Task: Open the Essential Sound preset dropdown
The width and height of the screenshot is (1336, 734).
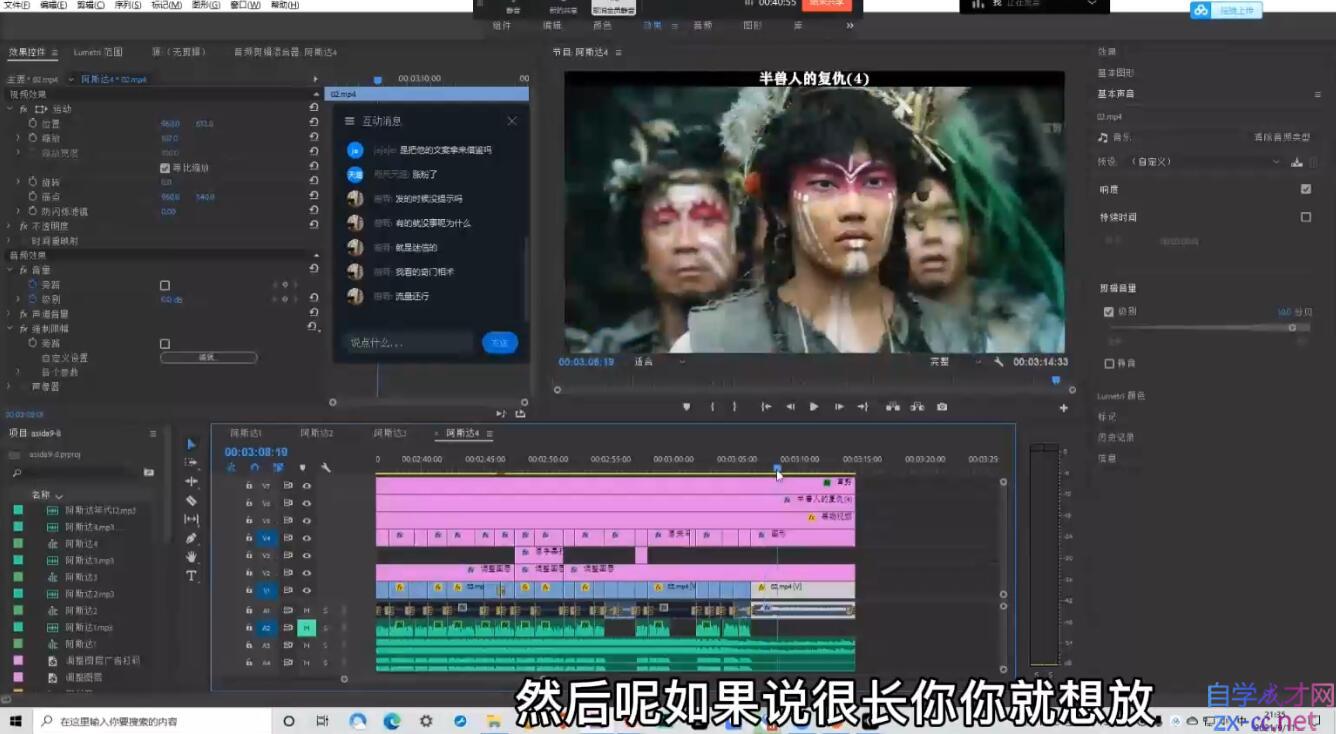Action: (x=1204, y=162)
